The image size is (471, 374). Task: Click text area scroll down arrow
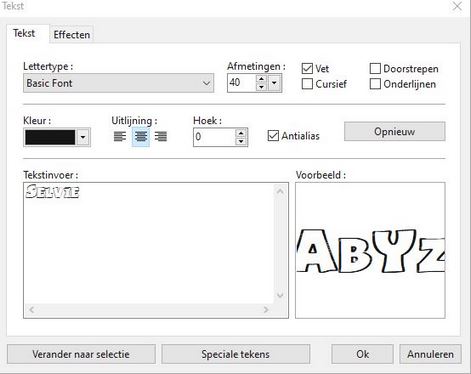(280, 295)
